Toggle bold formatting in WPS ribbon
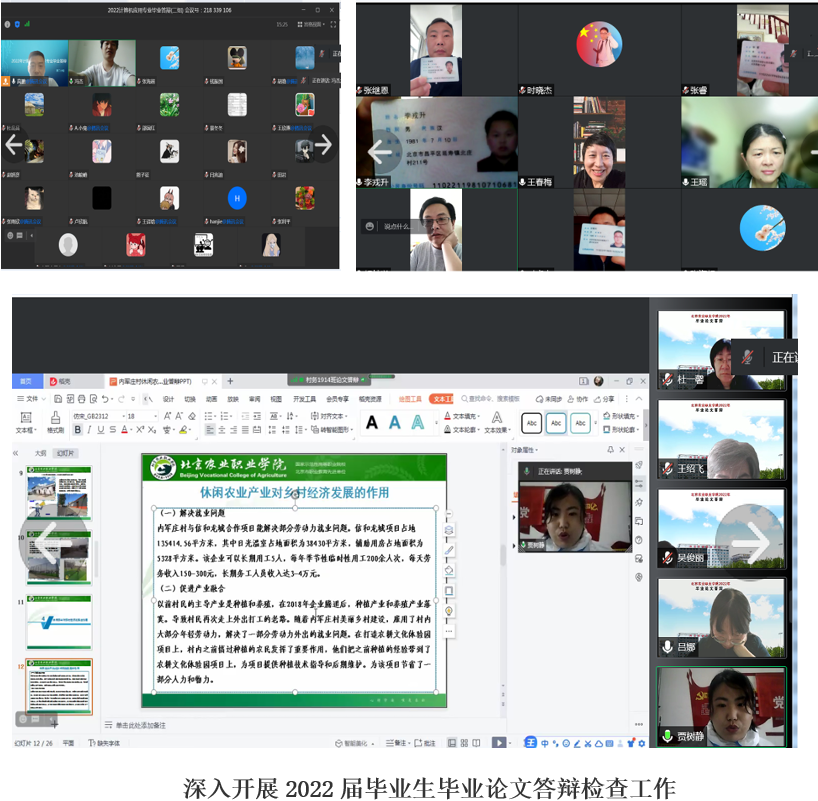The width and height of the screenshot is (818, 801). click(76, 430)
